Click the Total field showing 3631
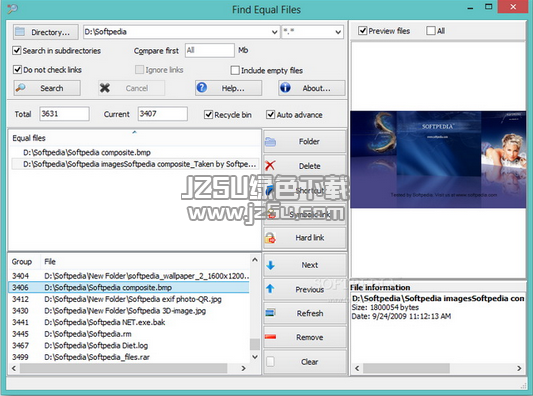 [65, 114]
